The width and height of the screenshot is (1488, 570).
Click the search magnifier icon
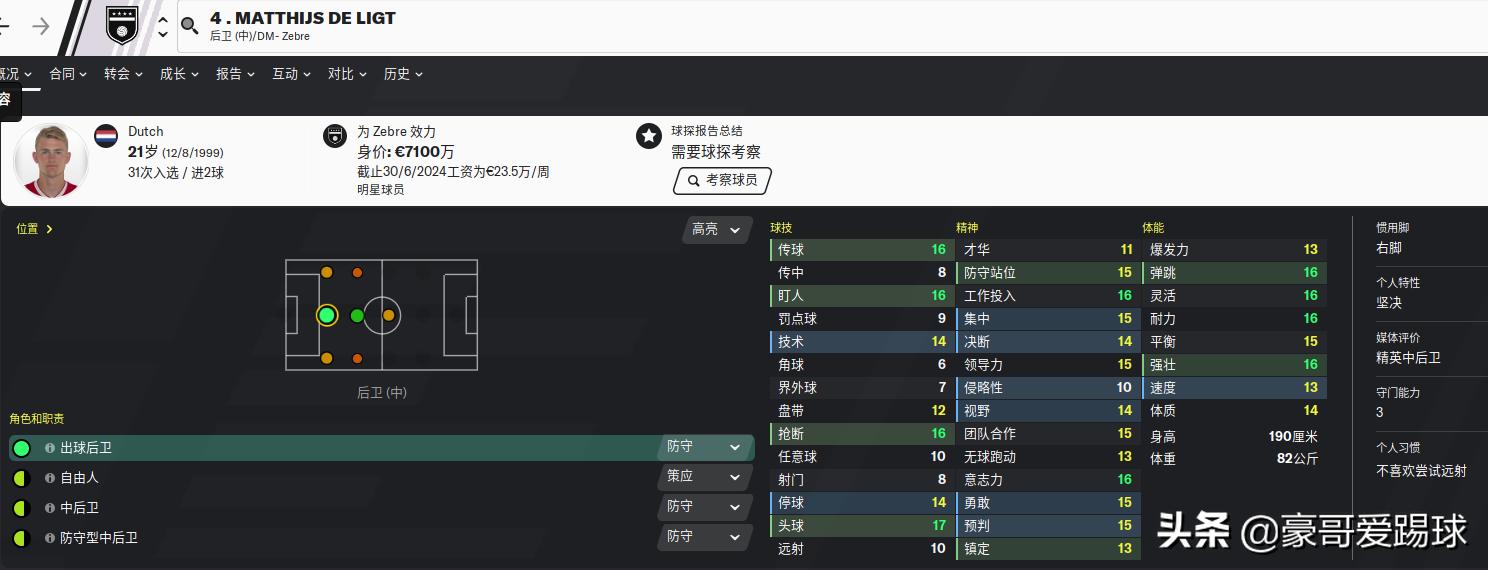pos(190,26)
